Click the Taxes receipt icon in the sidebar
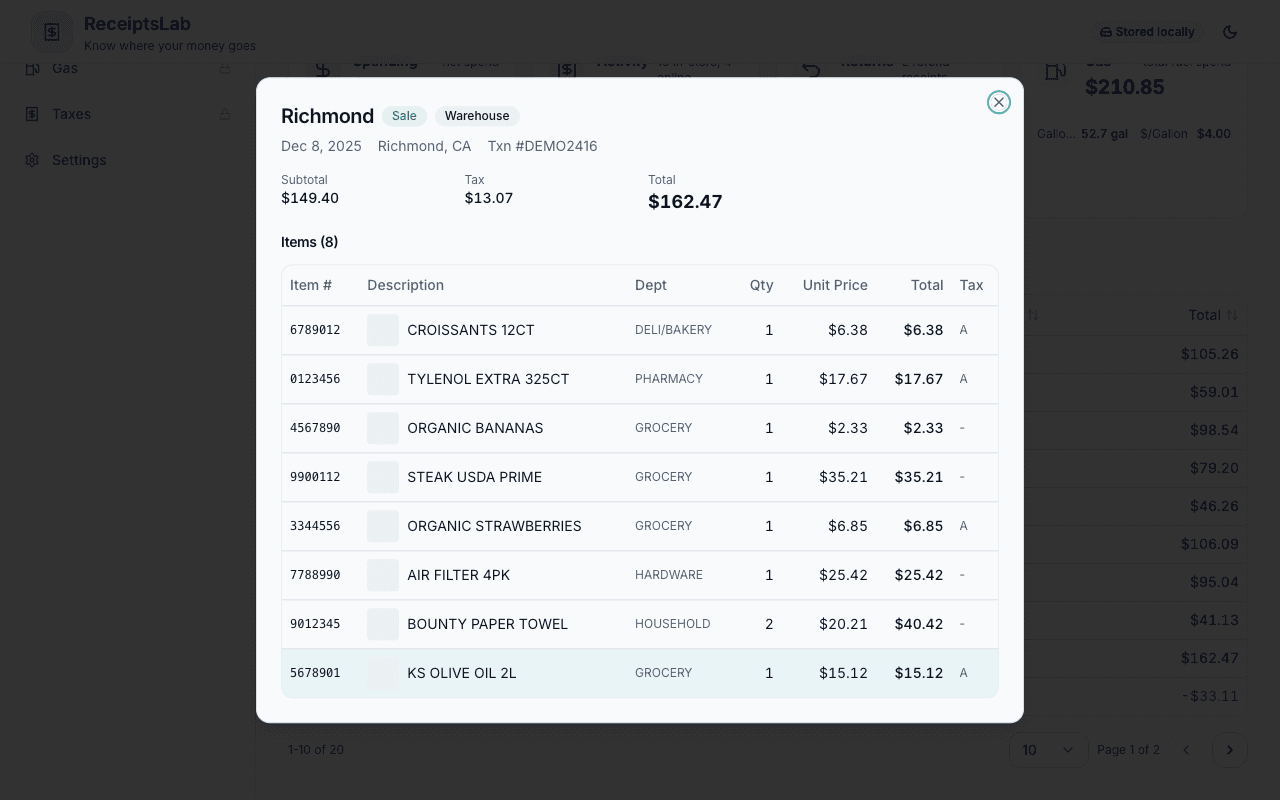Viewport: 1280px width, 800px height. pos(31,114)
